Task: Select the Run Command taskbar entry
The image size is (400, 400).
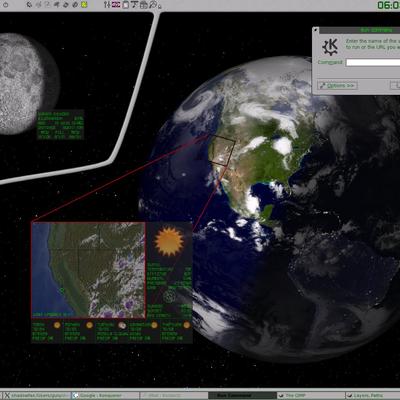Action: 242,395
